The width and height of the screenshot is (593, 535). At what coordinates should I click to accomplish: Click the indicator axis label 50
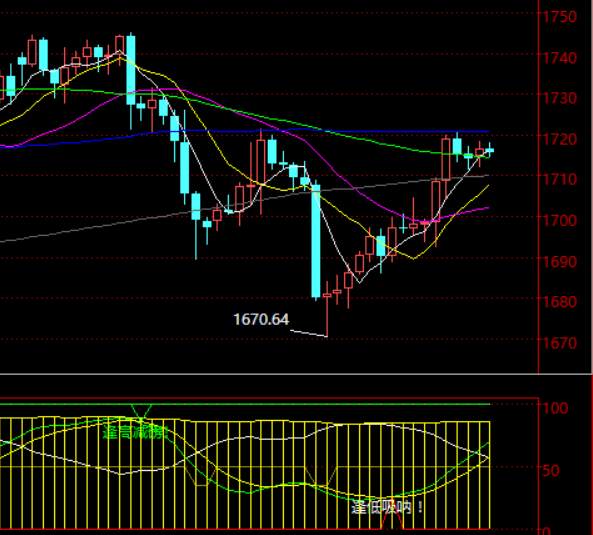coord(551,471)
